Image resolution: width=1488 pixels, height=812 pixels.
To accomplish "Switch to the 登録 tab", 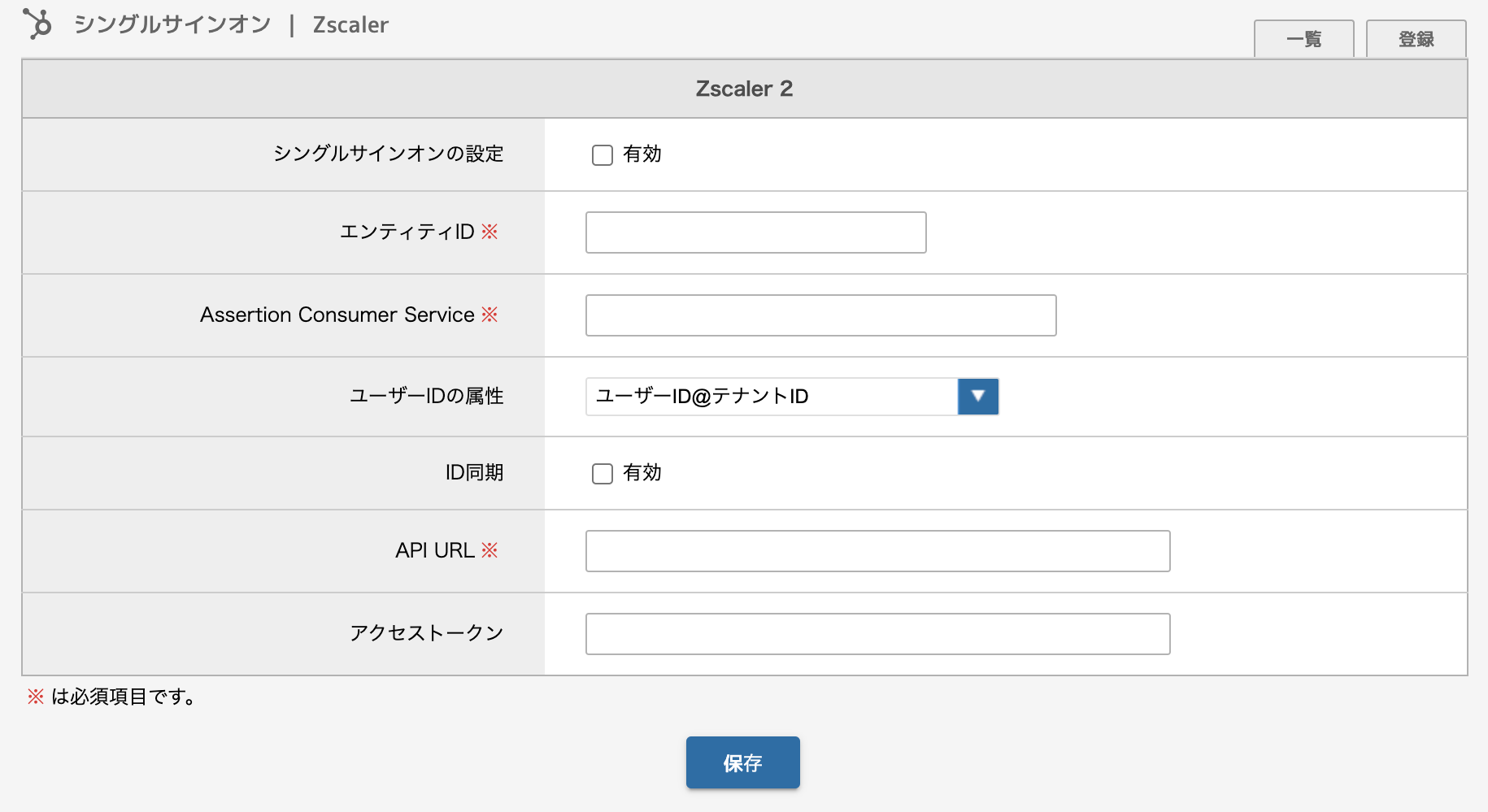I will pyautogui.click(x=1416, y=39).
